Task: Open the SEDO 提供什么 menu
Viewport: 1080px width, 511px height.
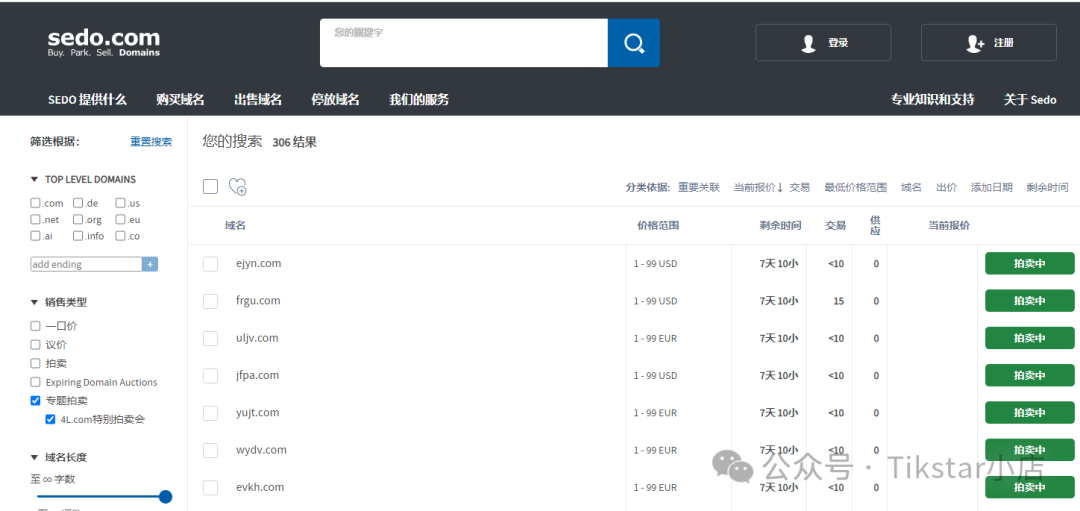Action: point(87,100)
